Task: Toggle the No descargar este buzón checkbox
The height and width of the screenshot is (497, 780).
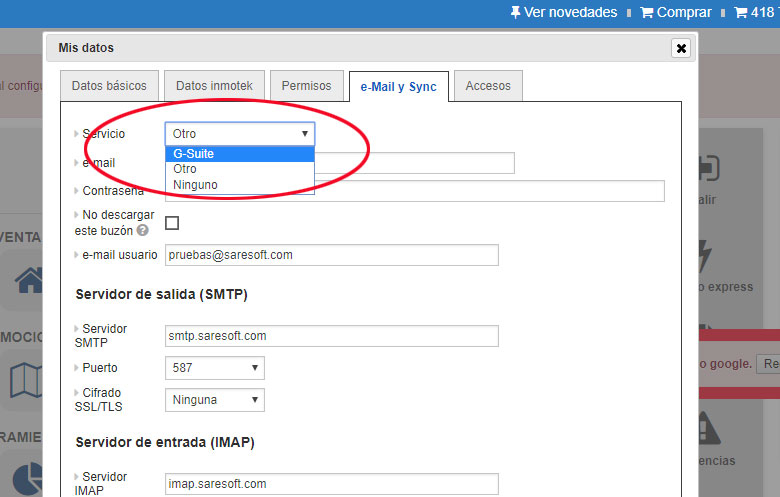Action: 172,223
